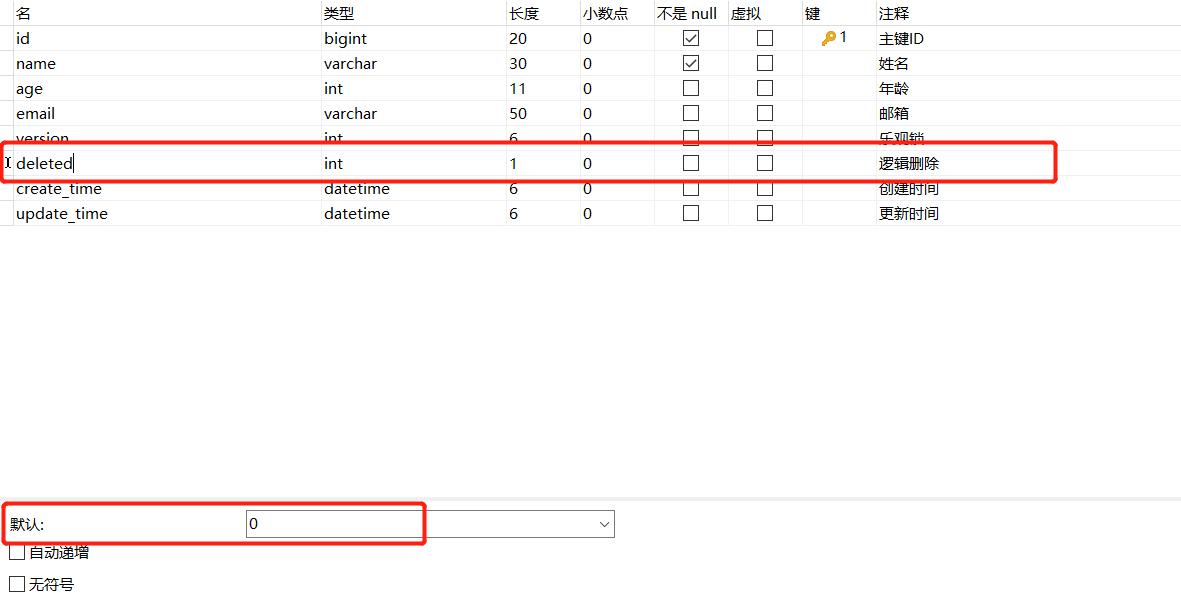
Task: Uncheck 'not null' checkbox for name row
Action: click(691, 63)
